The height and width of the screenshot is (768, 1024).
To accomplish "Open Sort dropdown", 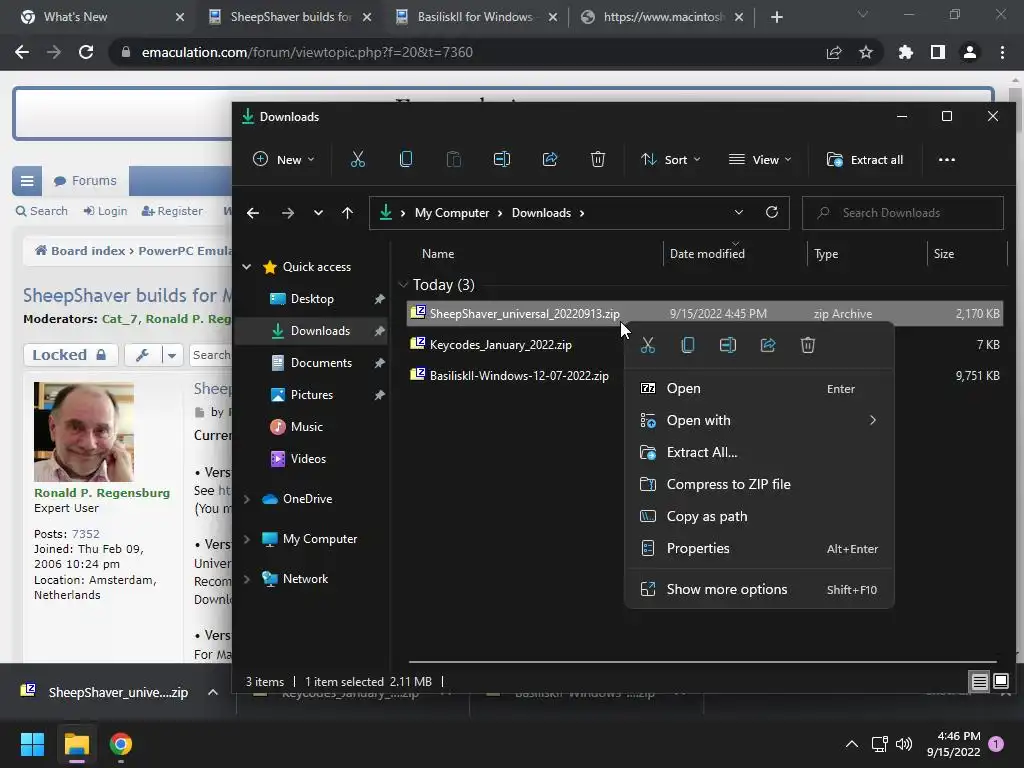I will click(x=671, y=159).
